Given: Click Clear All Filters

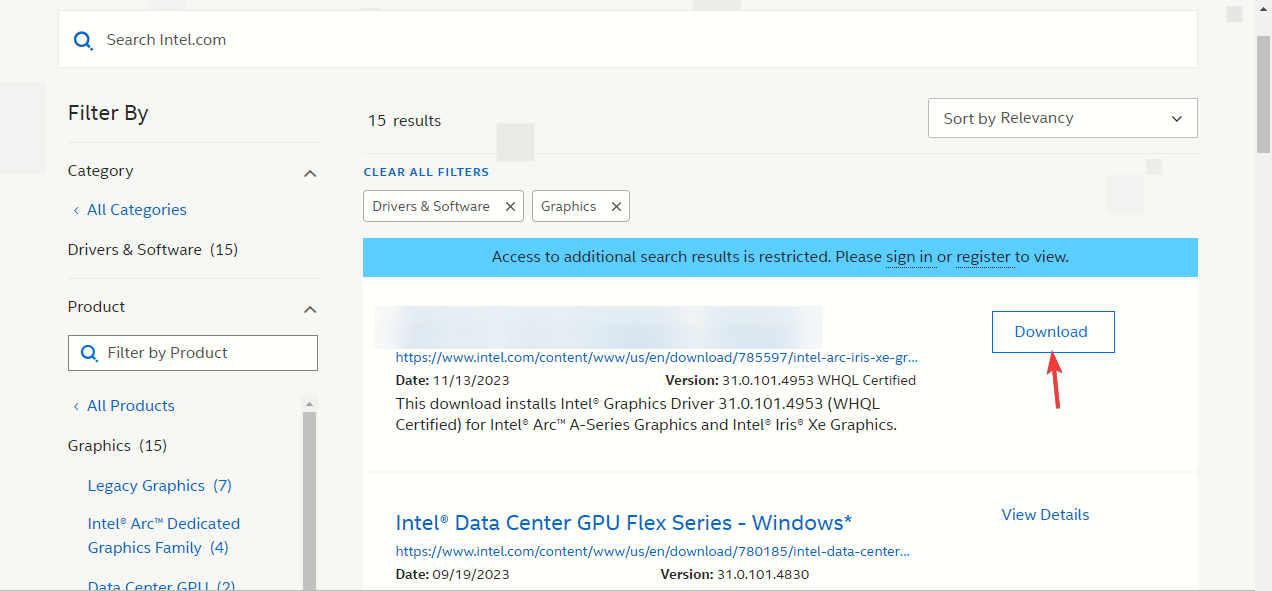Looking at the screenshot, I should click(426, 172).
